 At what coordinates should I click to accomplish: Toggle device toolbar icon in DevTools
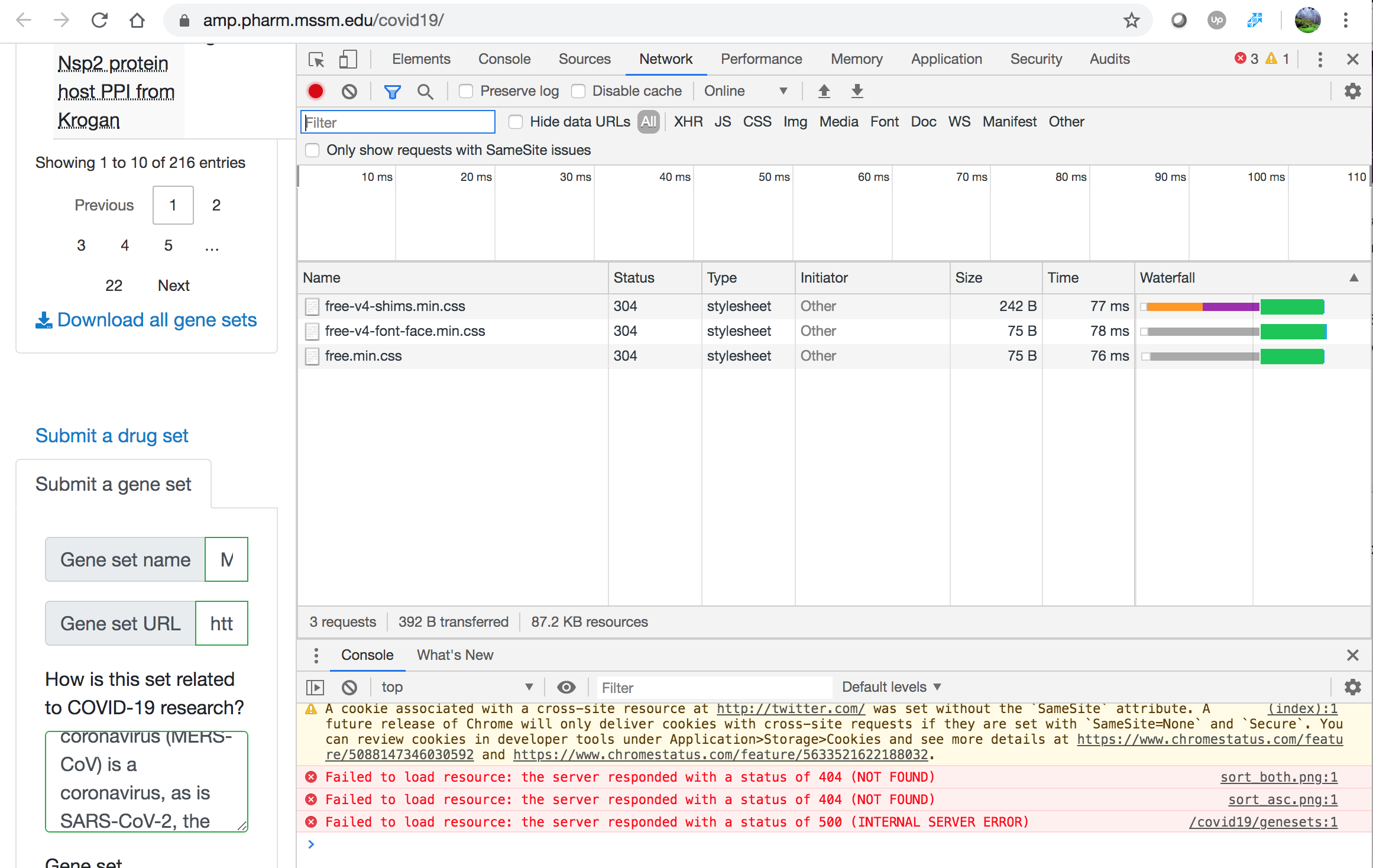(348, 59)
